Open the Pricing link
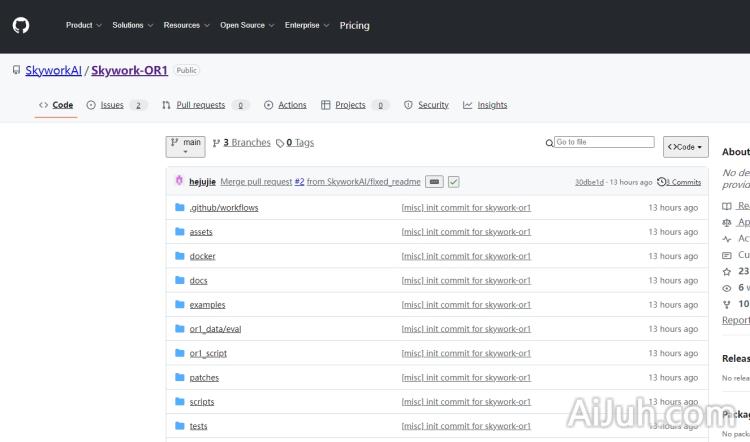This screenshot has width=750, height=442. 354,25
